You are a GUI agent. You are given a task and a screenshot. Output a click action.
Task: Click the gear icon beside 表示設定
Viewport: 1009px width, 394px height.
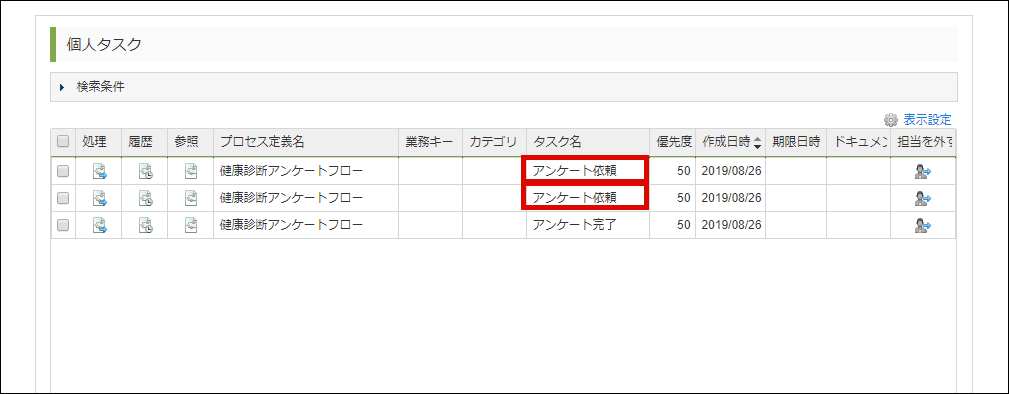891,120
